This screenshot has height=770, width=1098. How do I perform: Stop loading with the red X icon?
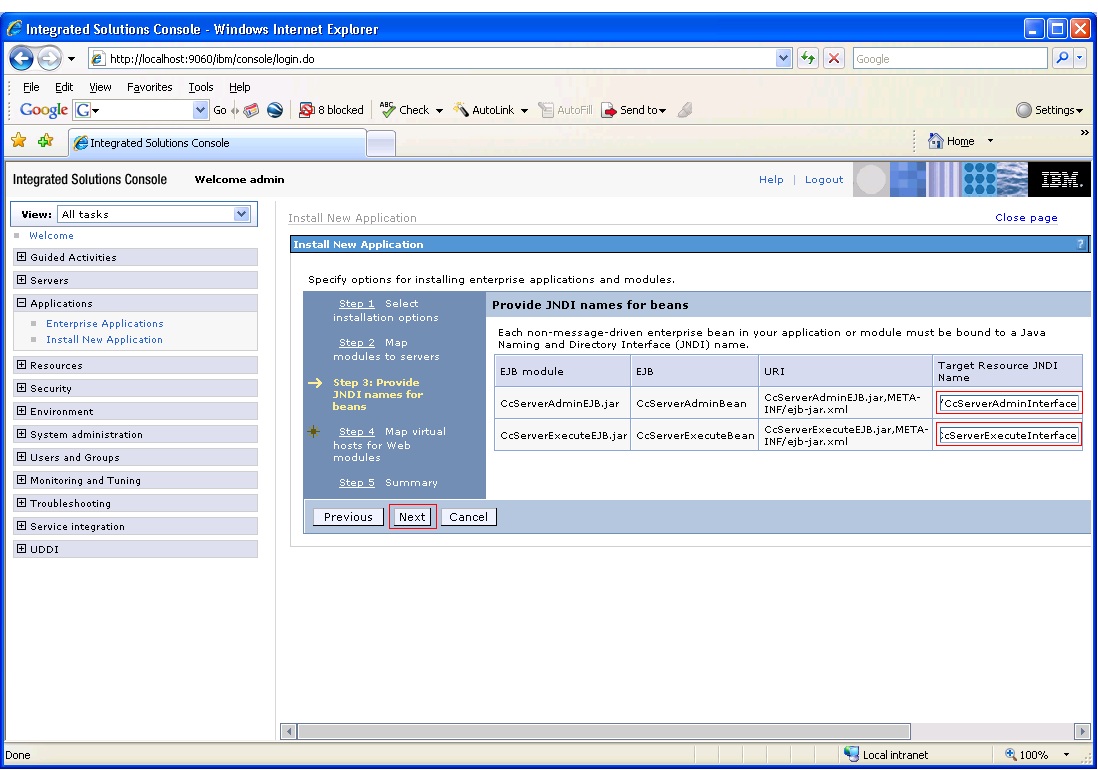coord(833,58)
